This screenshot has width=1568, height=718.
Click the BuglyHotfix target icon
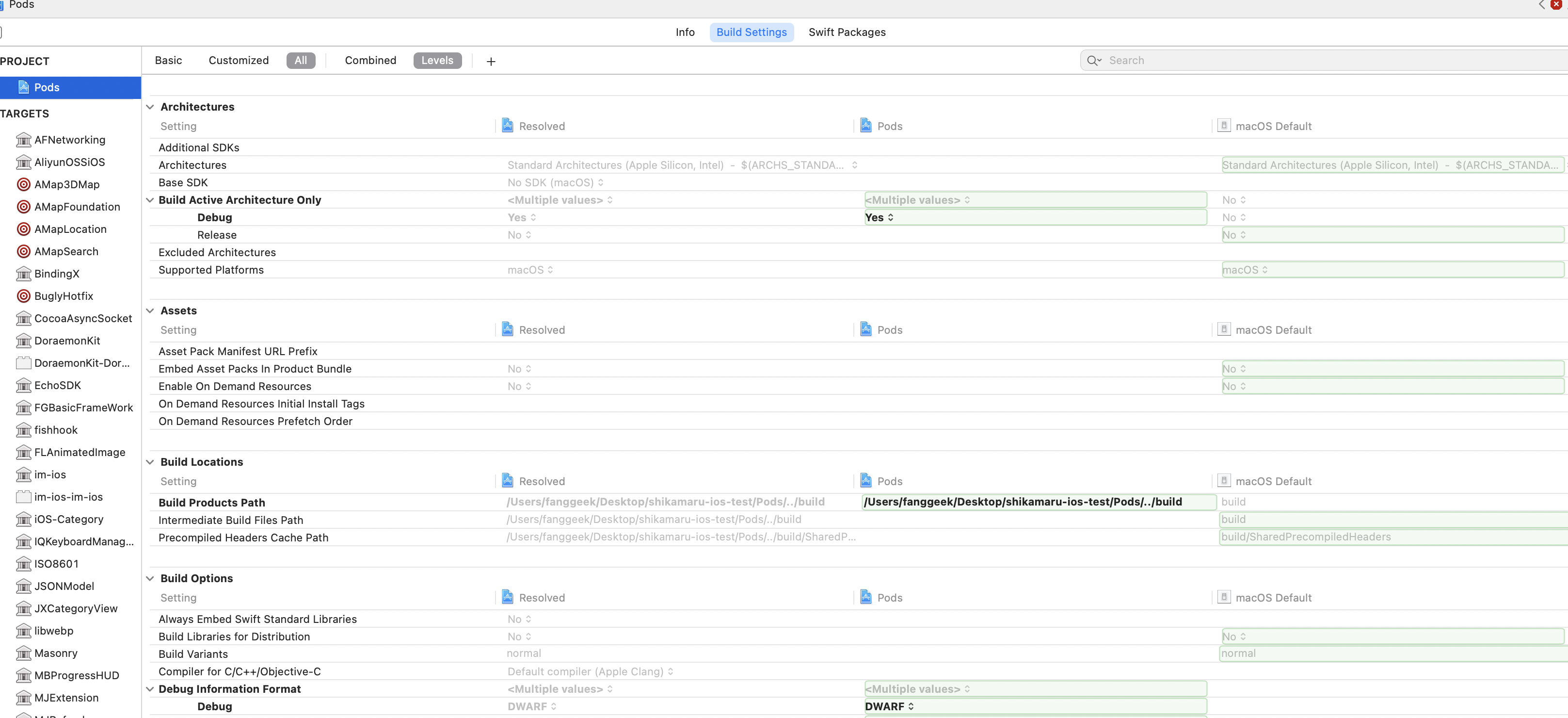tap(23, 296)
